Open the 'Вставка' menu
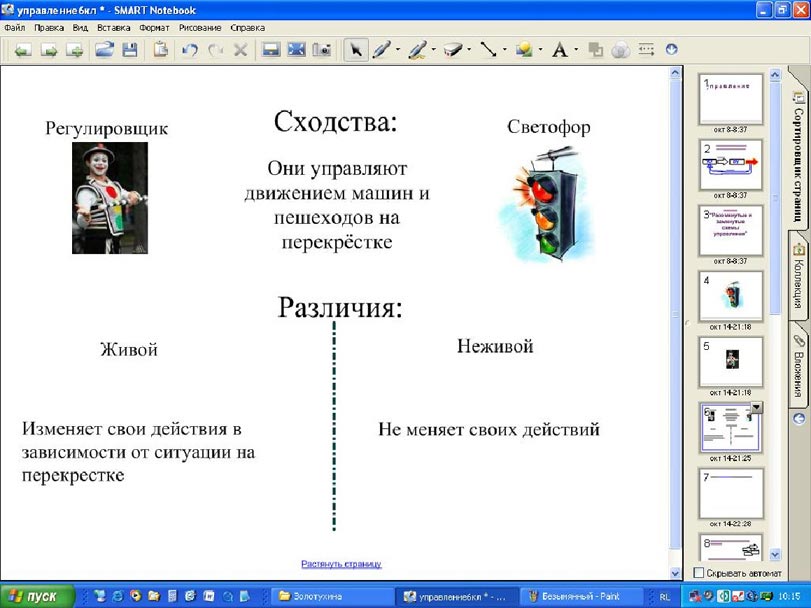 (x=115, y=28)
